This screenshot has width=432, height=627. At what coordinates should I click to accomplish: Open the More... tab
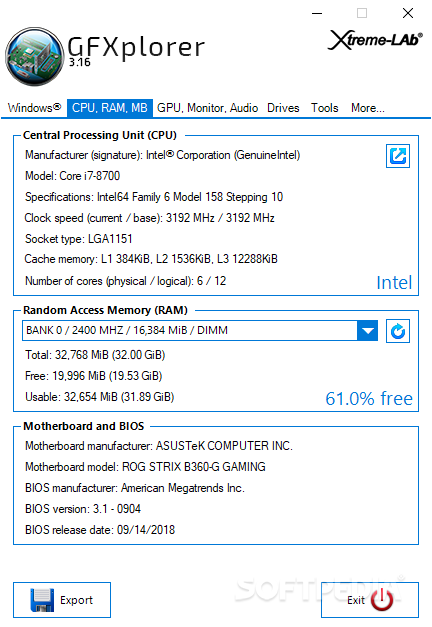(x=368, y=108)
